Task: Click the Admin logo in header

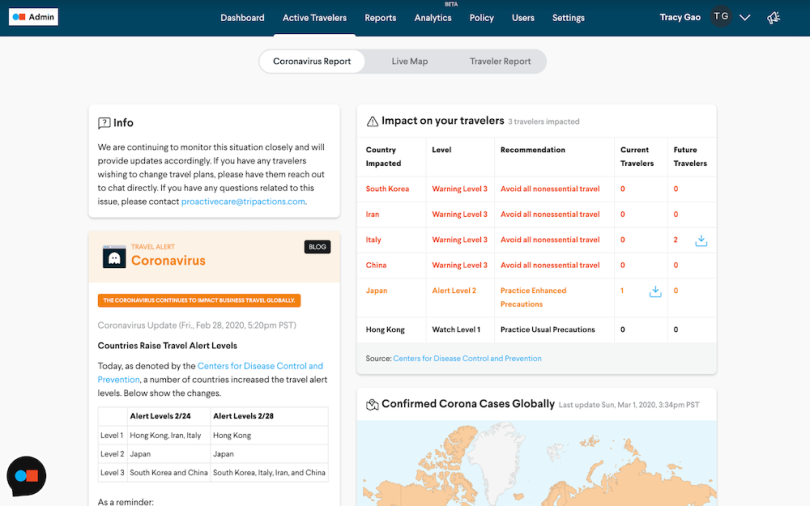Action: [33, 17]
